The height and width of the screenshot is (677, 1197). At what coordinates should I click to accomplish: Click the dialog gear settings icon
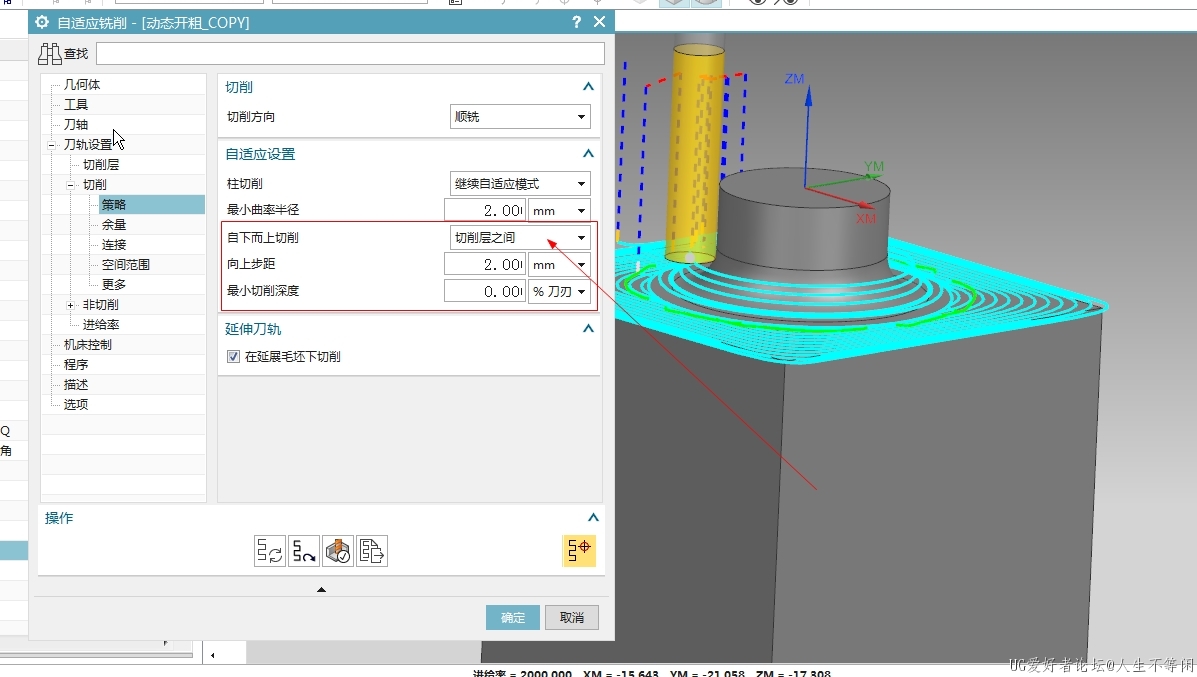[x=42, y=22]
